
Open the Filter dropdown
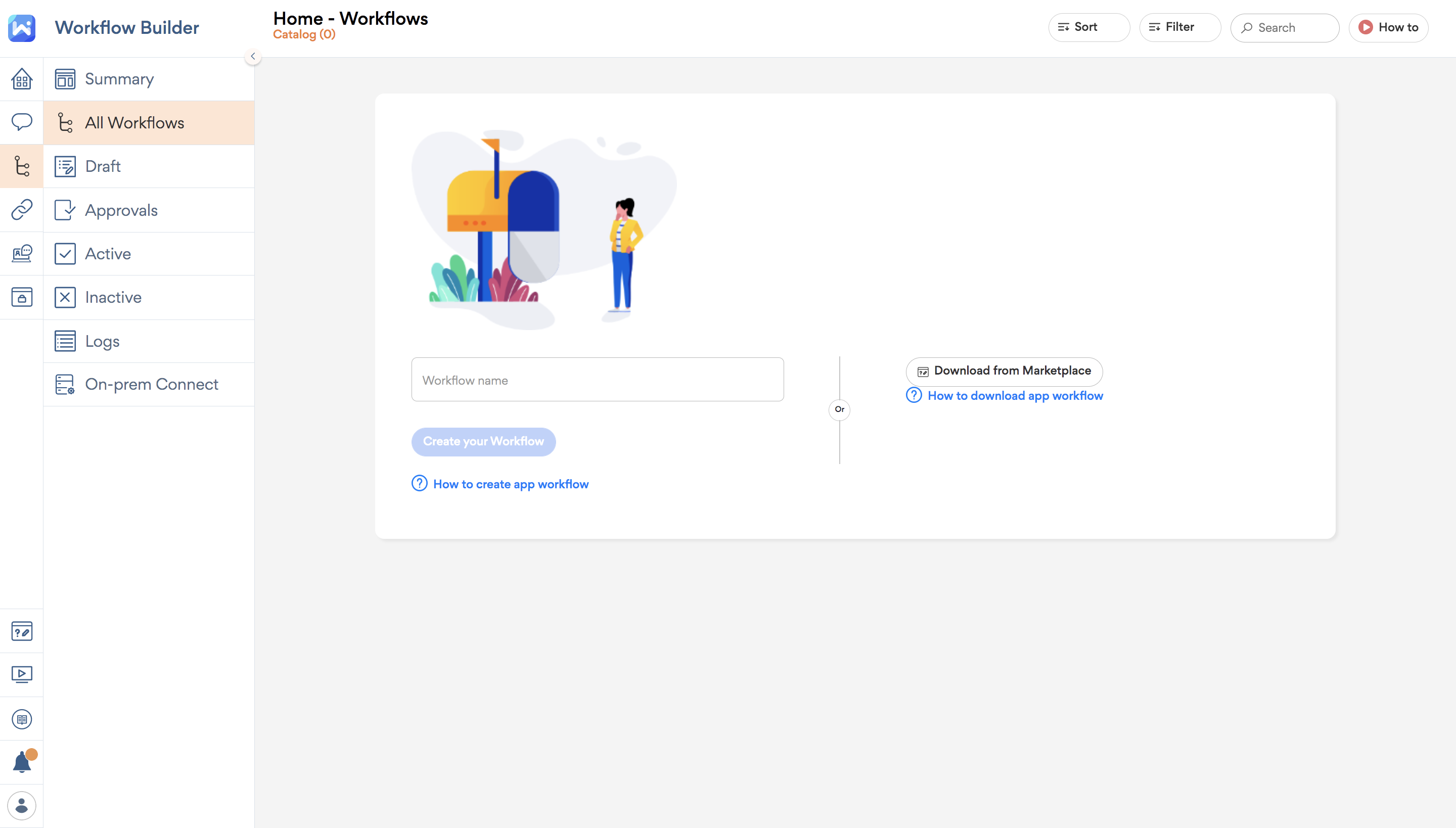point(1179,27)
